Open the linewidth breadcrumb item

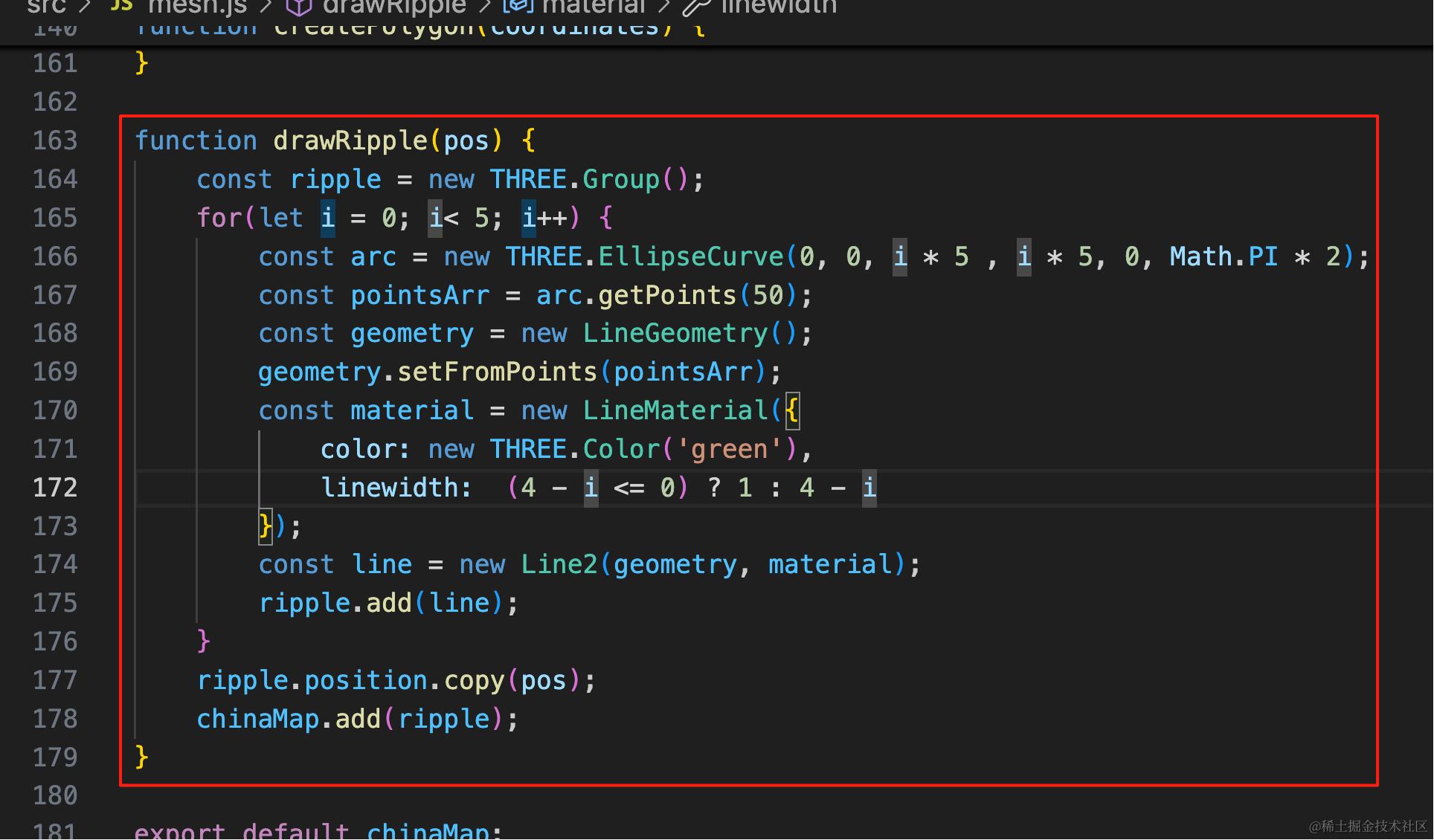(779, 7)
